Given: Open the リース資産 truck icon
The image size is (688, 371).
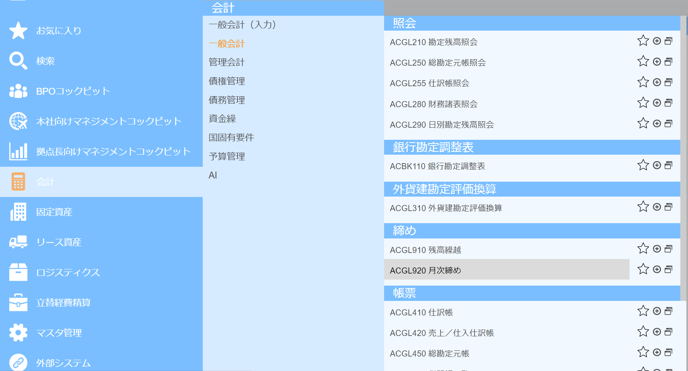Looking at the screenshot, I should tap(18, 242).
